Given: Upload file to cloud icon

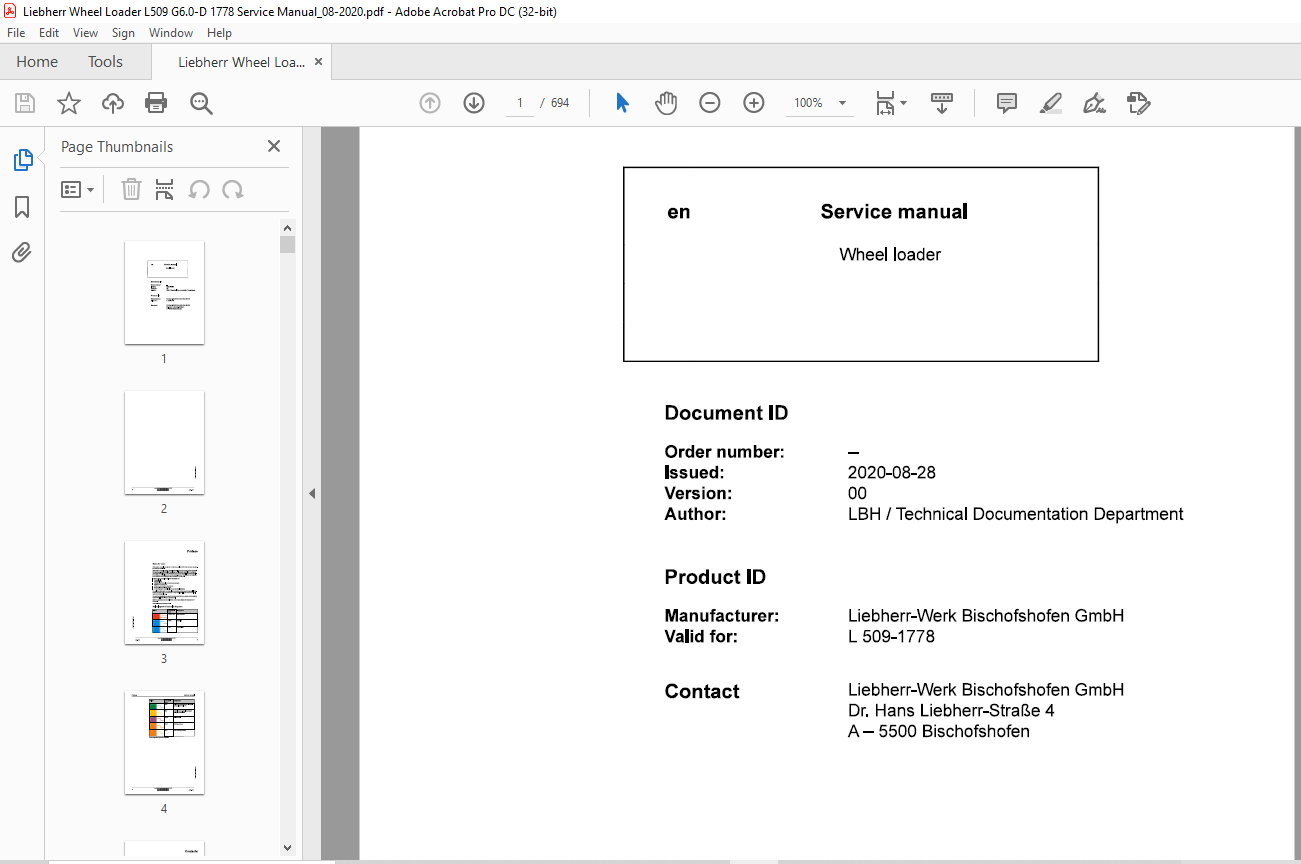Looking at the screenshot, I should coord(113,103).
